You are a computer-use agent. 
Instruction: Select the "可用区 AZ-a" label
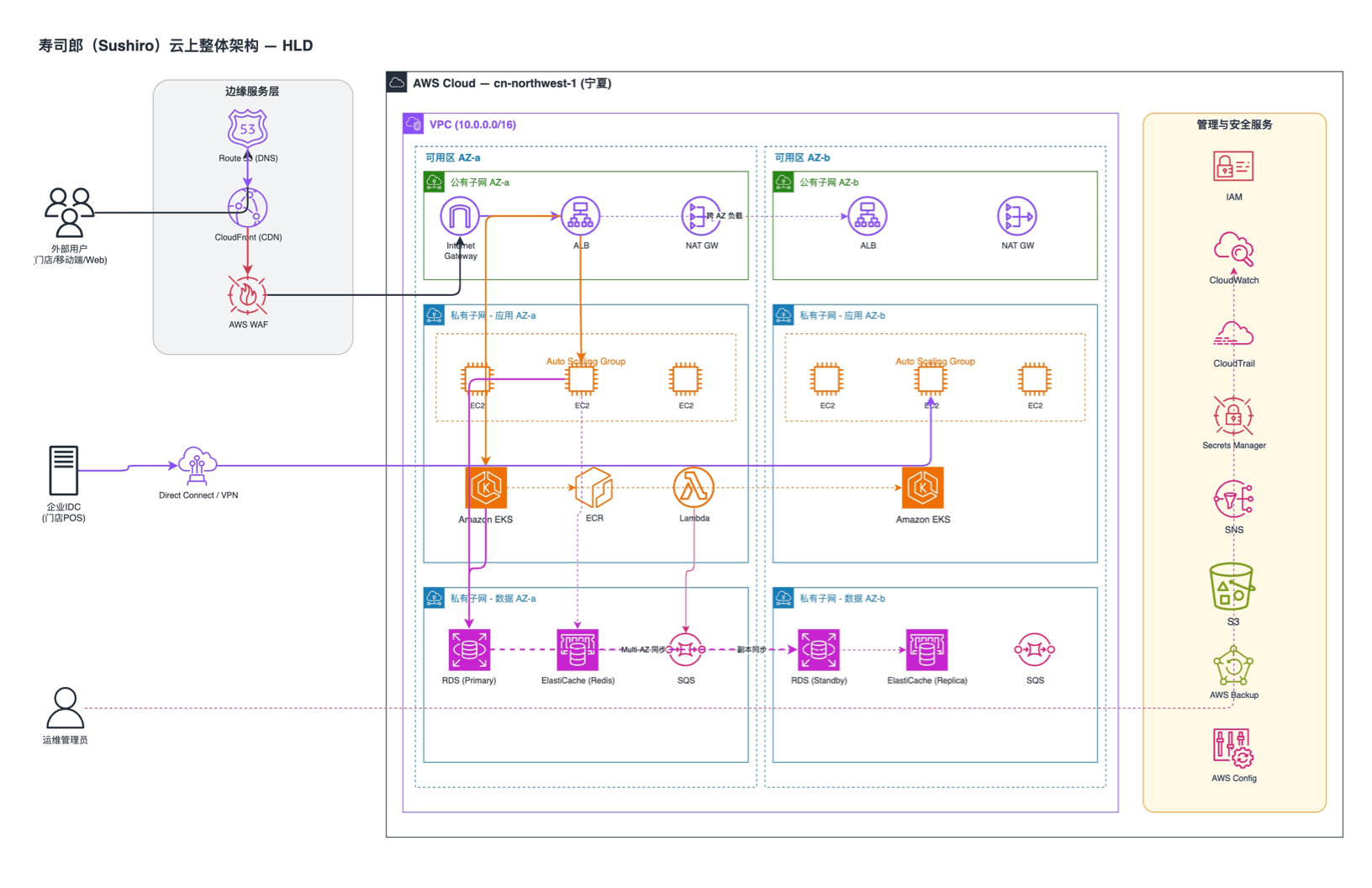tap(452, 157)
